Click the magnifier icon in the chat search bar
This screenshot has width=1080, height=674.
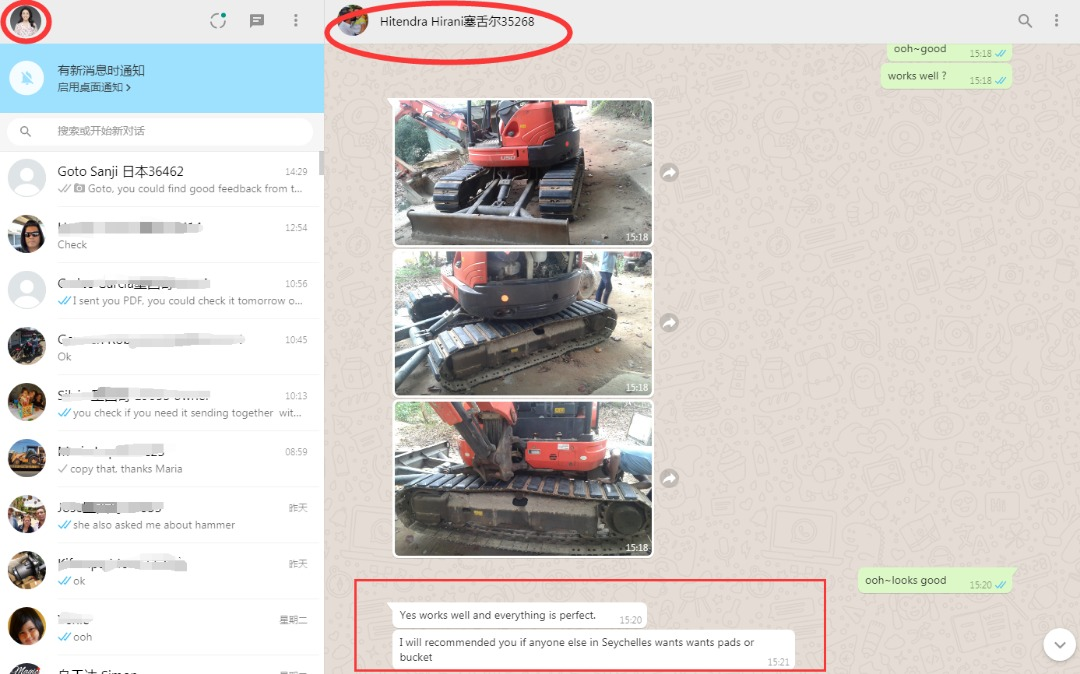[x=25, y=131]
